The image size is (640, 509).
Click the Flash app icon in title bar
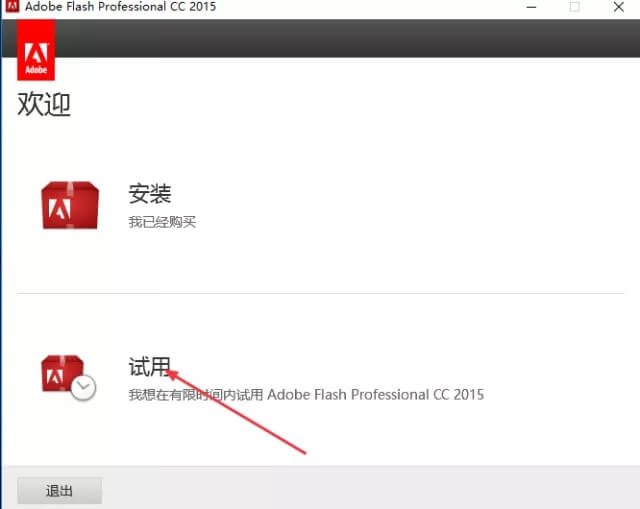tap(12, 6)
